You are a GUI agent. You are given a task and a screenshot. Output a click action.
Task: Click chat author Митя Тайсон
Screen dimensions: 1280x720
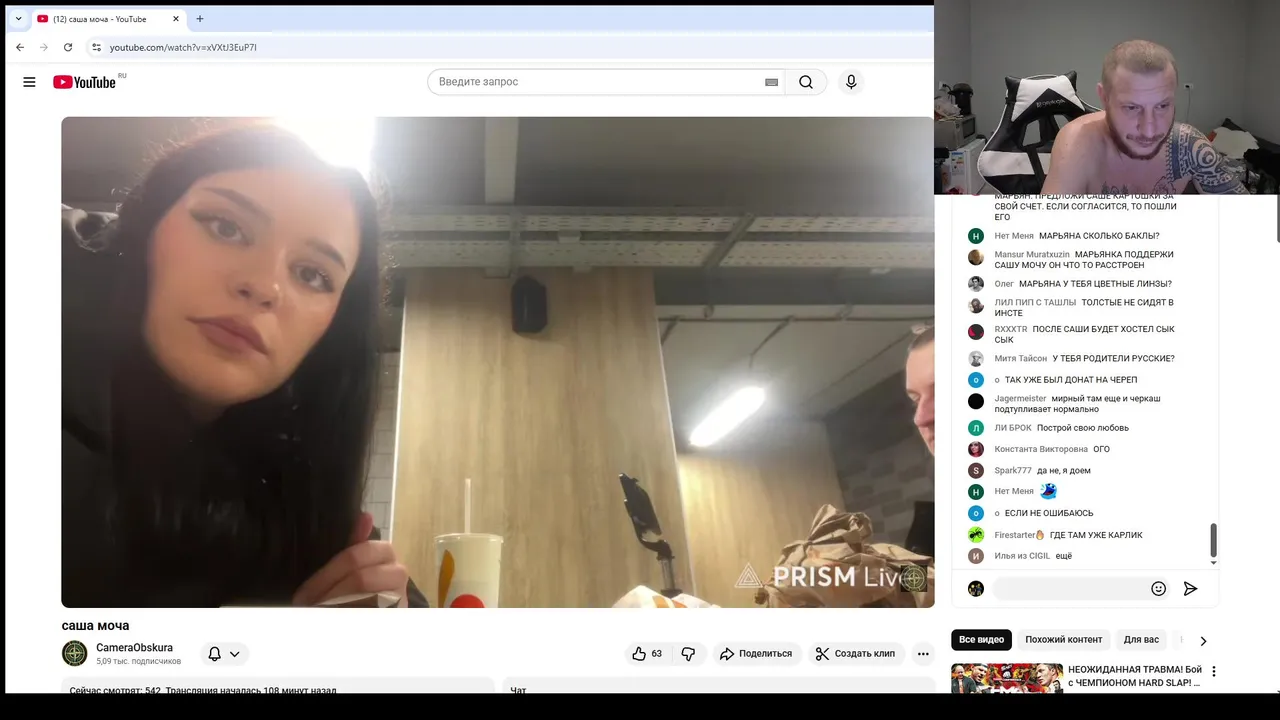[1020, 359]
